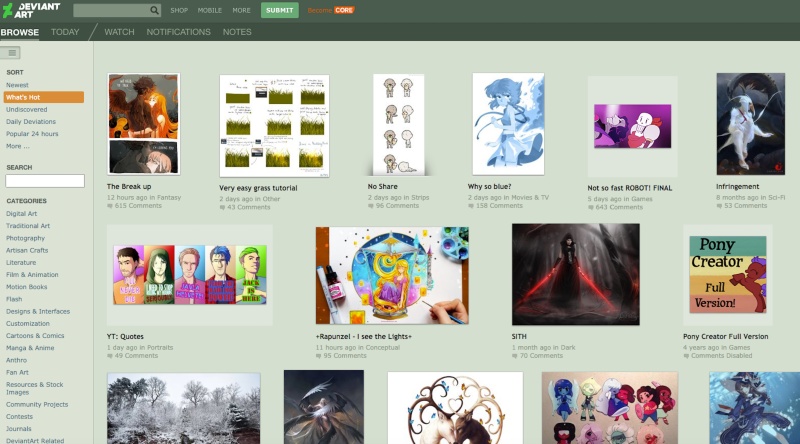Click the green Submit button
The width and height of the screenshot is (800, 444).
click(280, 10)
